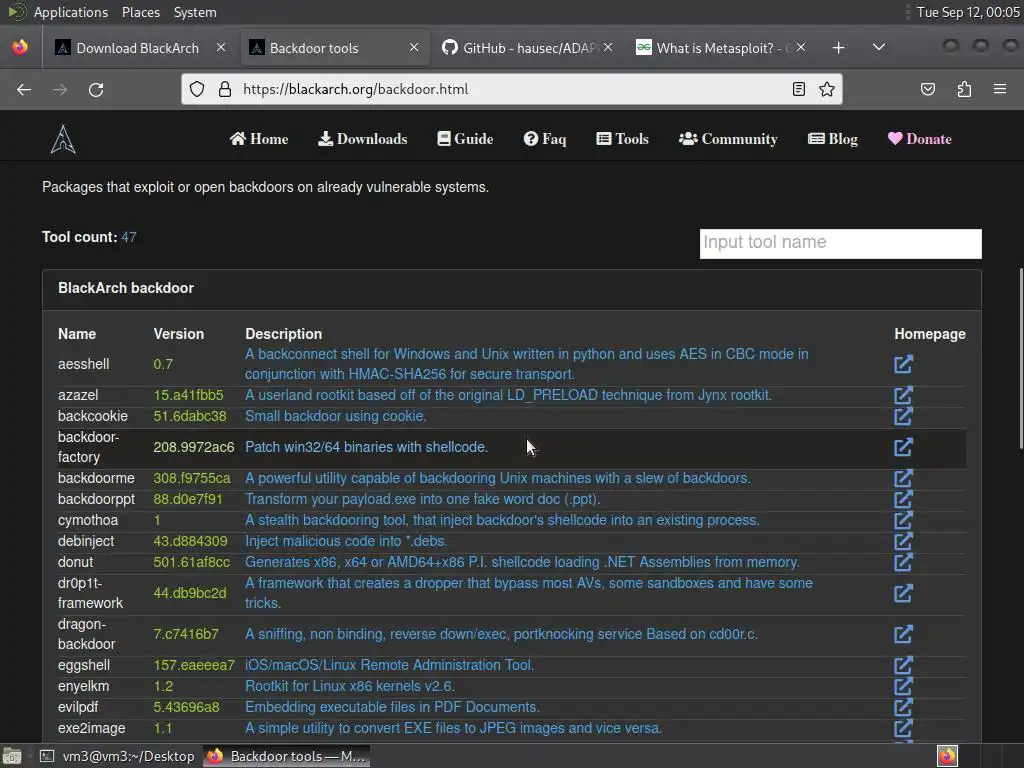Close the Backdoor tools tab
1024x768 pixels.
click(414, 48)
